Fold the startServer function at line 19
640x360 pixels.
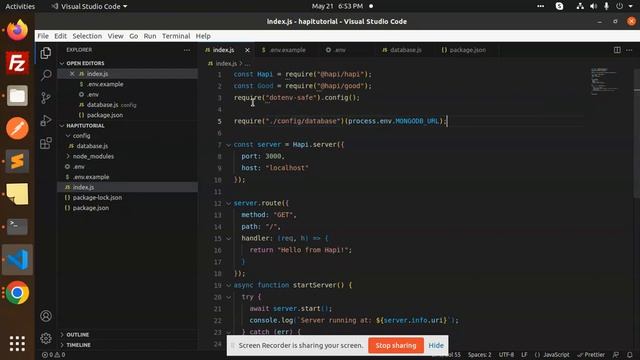[x=229, y=285]
